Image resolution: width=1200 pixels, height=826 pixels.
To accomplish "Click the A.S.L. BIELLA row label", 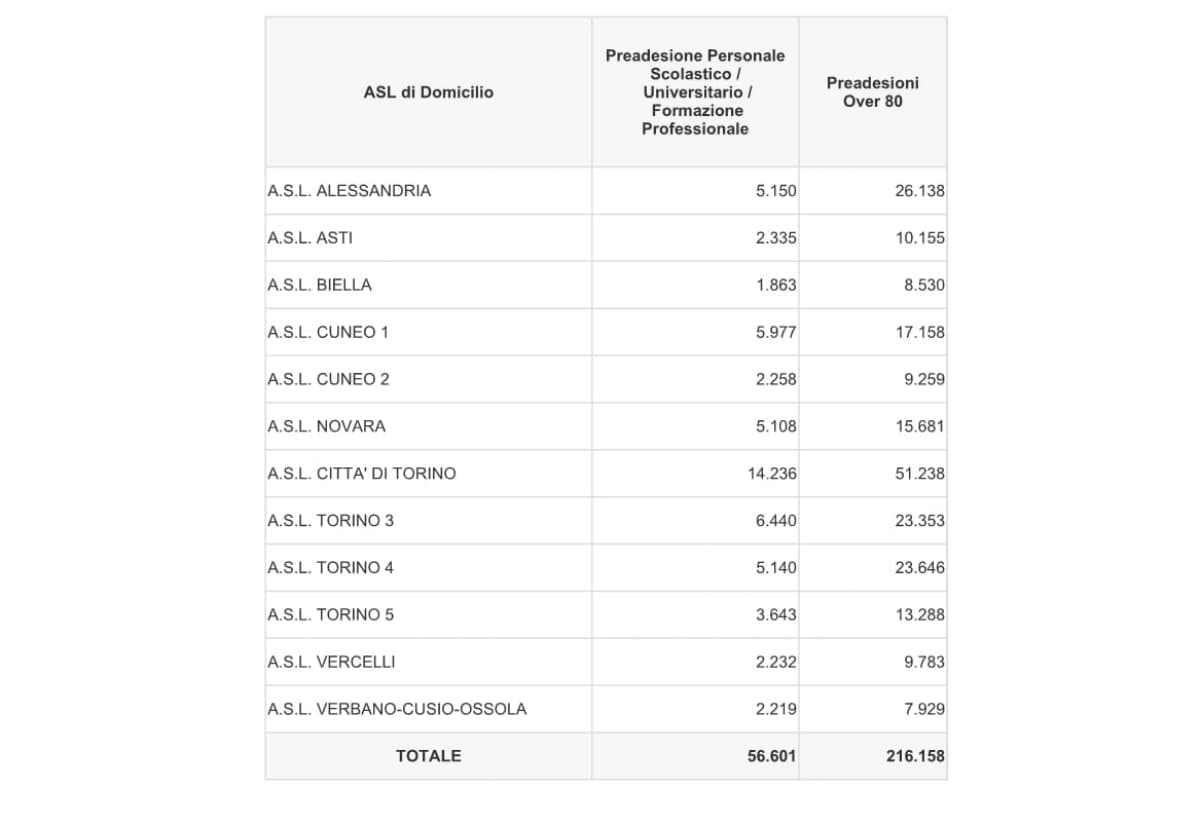I will pos(319,285).
